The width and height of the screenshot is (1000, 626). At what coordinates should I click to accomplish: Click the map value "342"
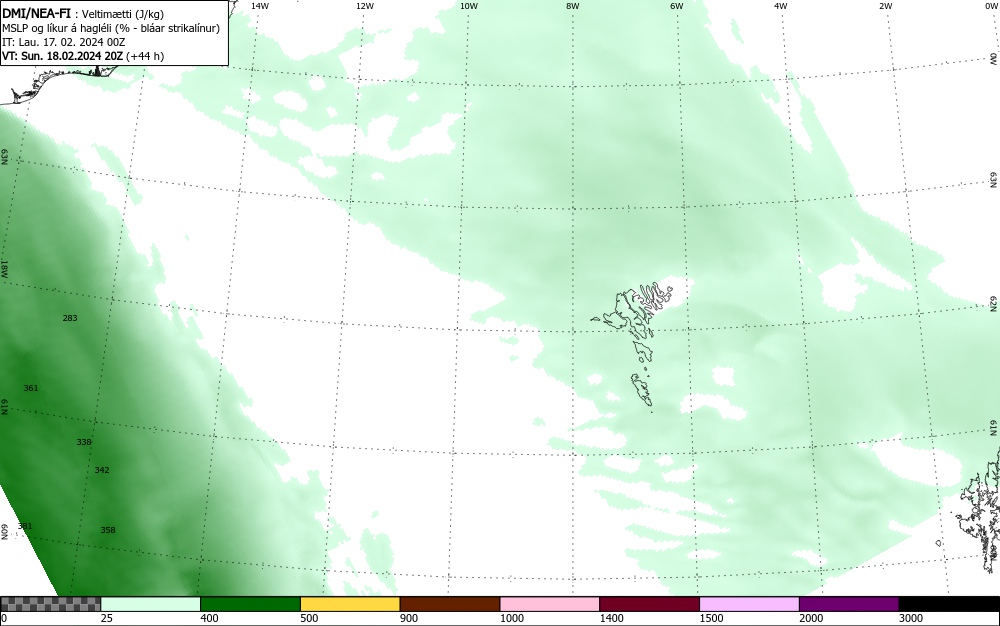pos(102,470)
